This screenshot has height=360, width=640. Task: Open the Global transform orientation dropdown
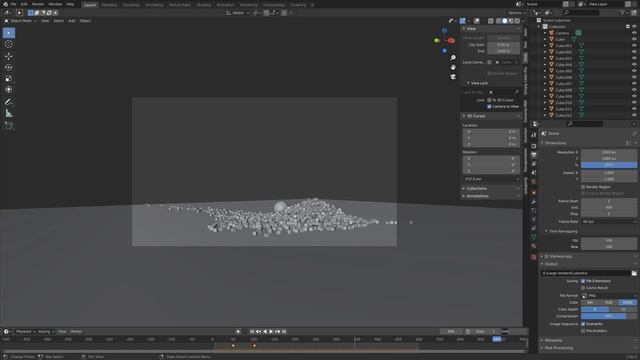238,13
